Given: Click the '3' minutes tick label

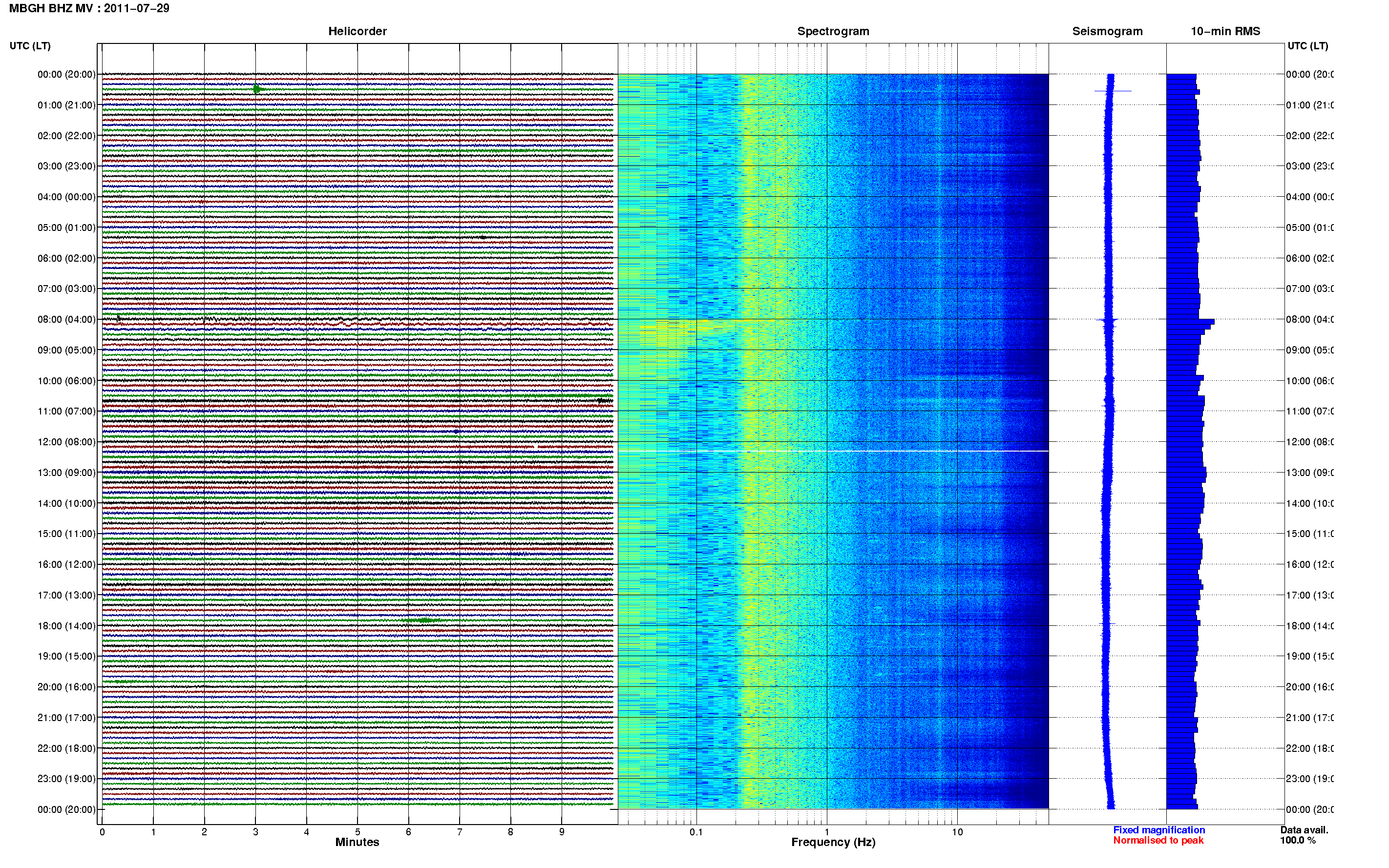Looking at the screenshot, I should [255, 832].
